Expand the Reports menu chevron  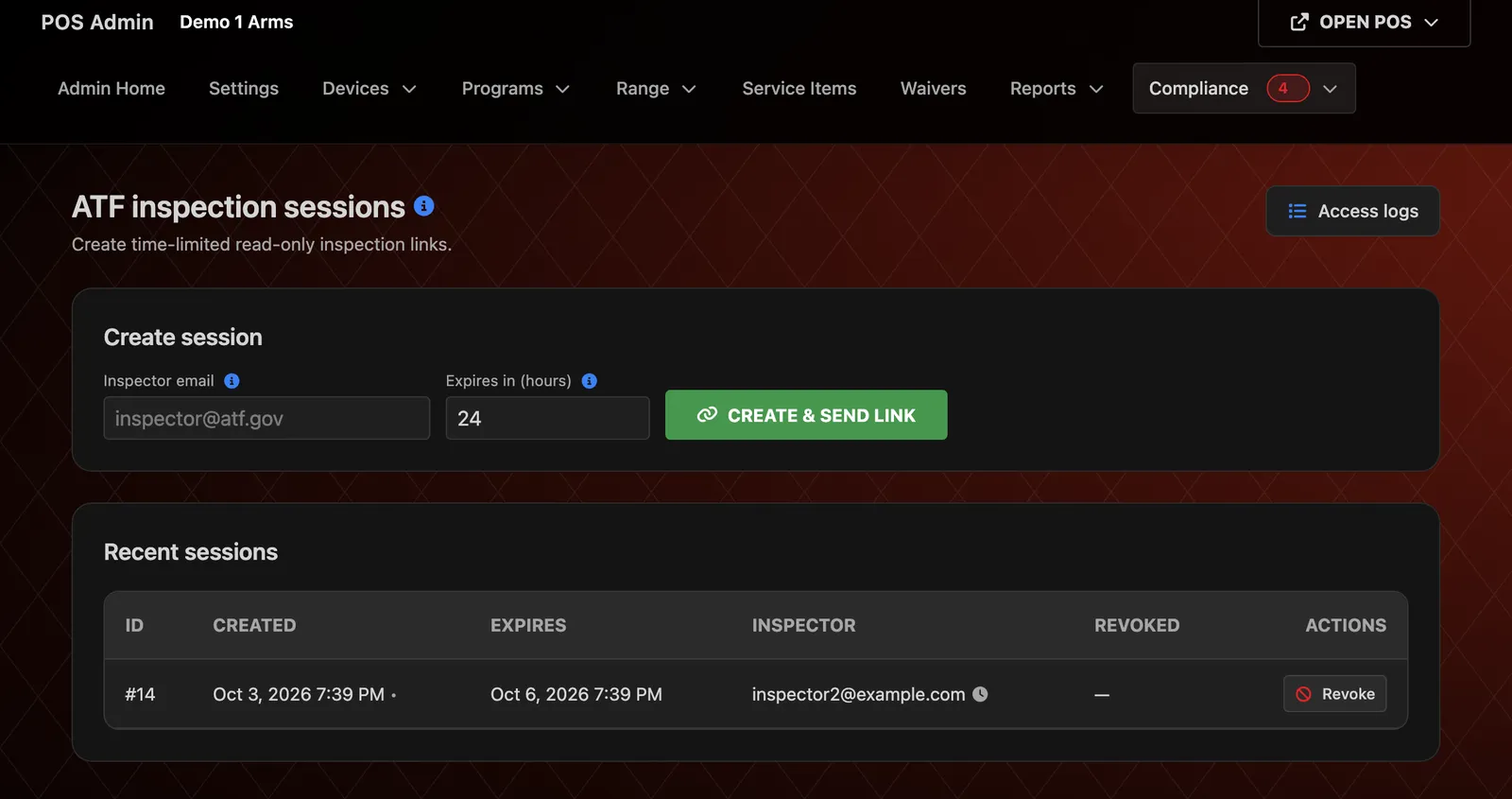[x=1096, y=89]
